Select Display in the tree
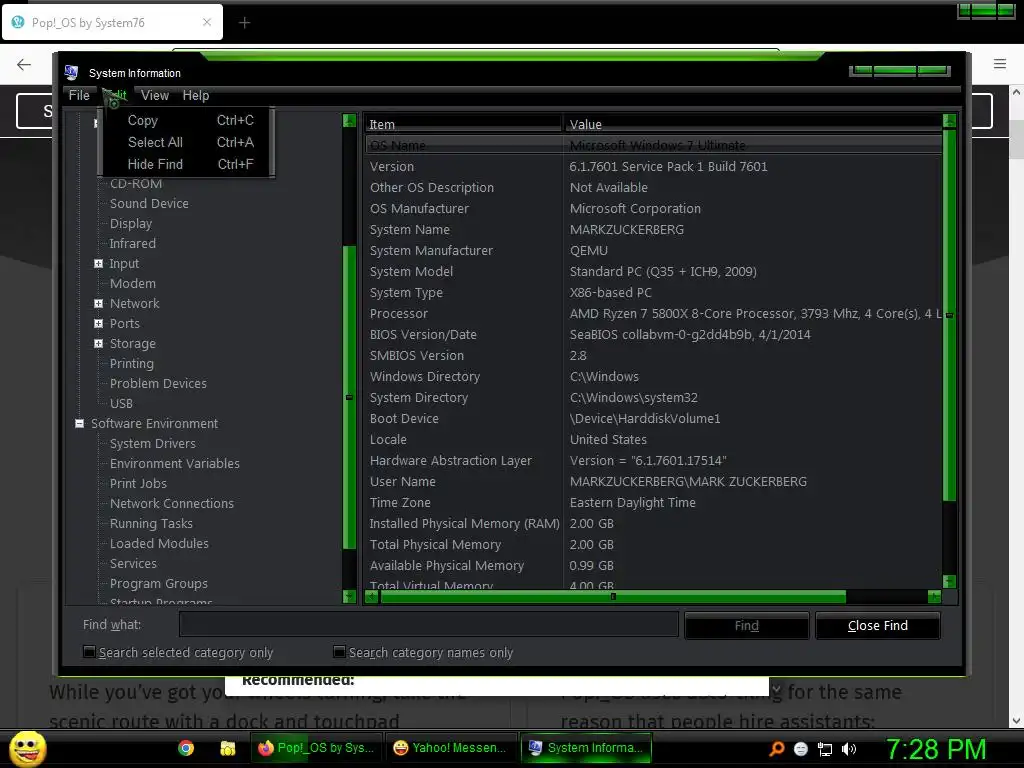This screenshot has width=1024, height=768. click(x=131, y=223)
